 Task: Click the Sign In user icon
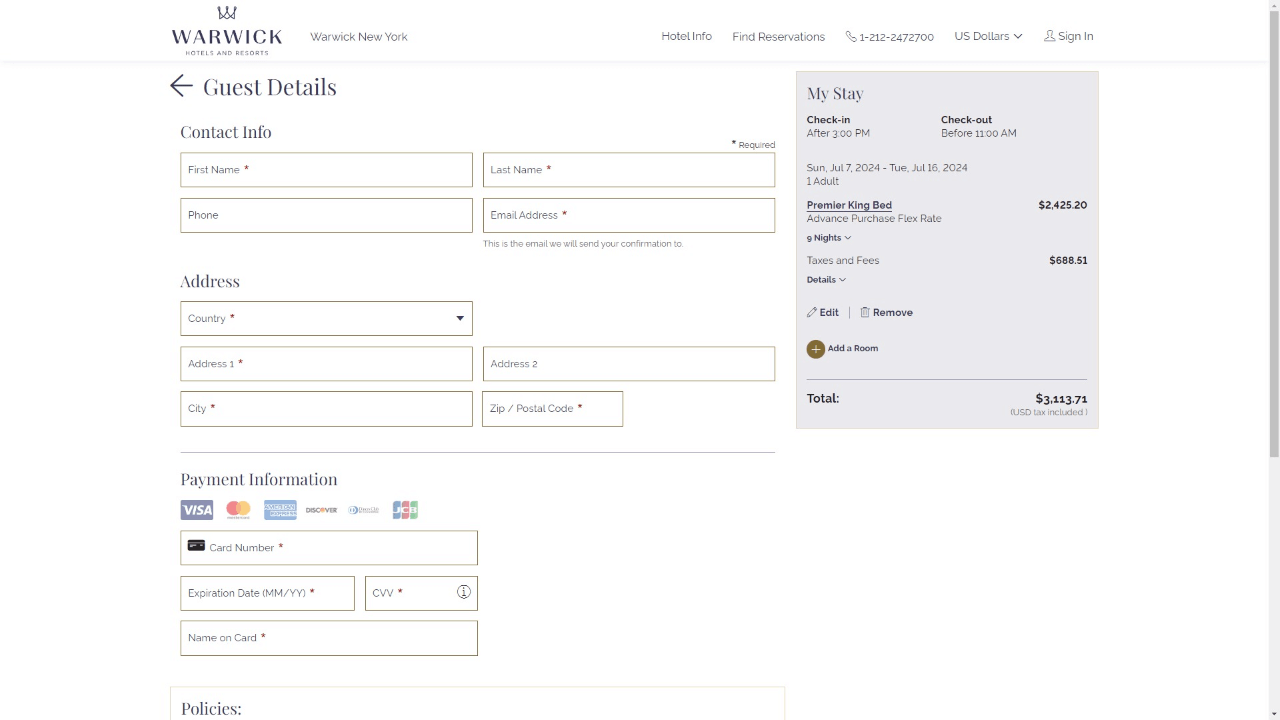[1049, 36]
